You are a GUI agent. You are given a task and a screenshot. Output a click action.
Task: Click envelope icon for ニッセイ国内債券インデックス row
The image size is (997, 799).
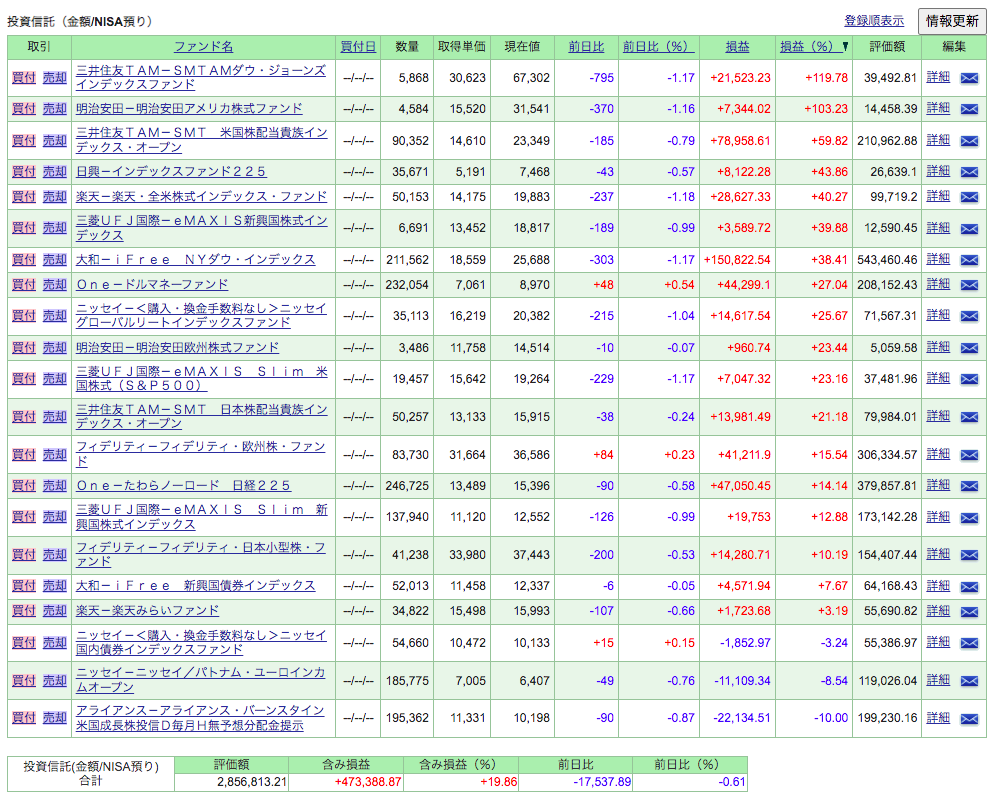pos(968,643)
